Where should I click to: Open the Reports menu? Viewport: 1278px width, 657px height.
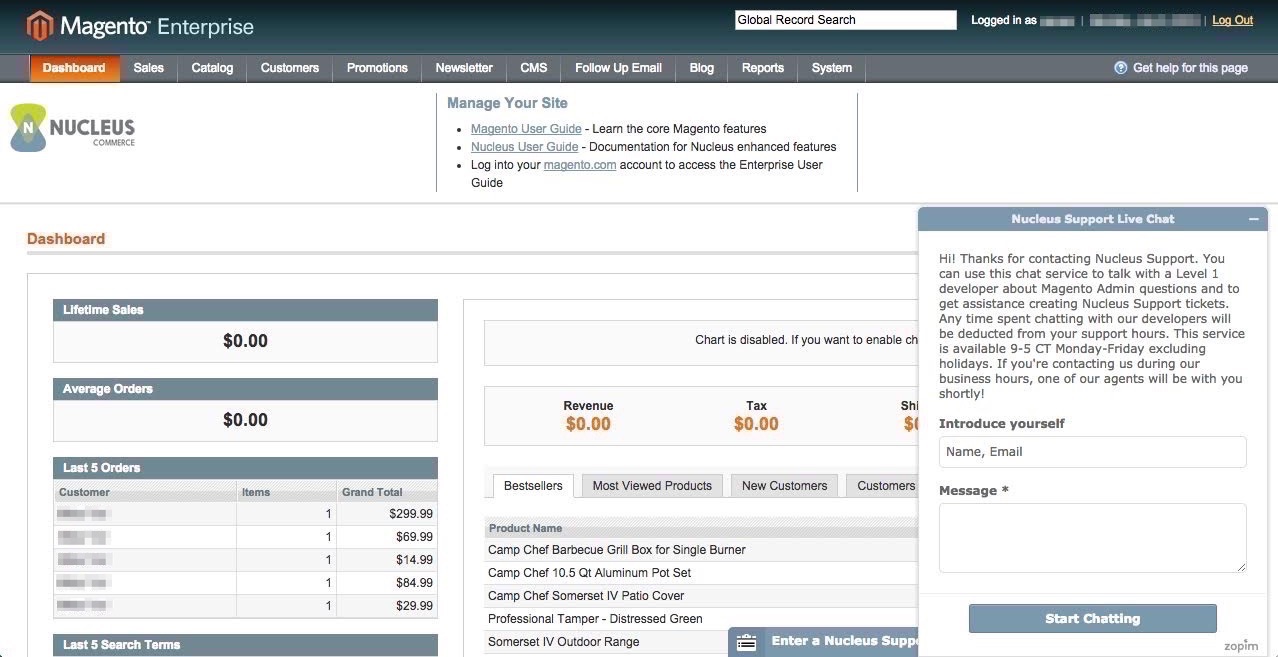[x=763, y=68]
